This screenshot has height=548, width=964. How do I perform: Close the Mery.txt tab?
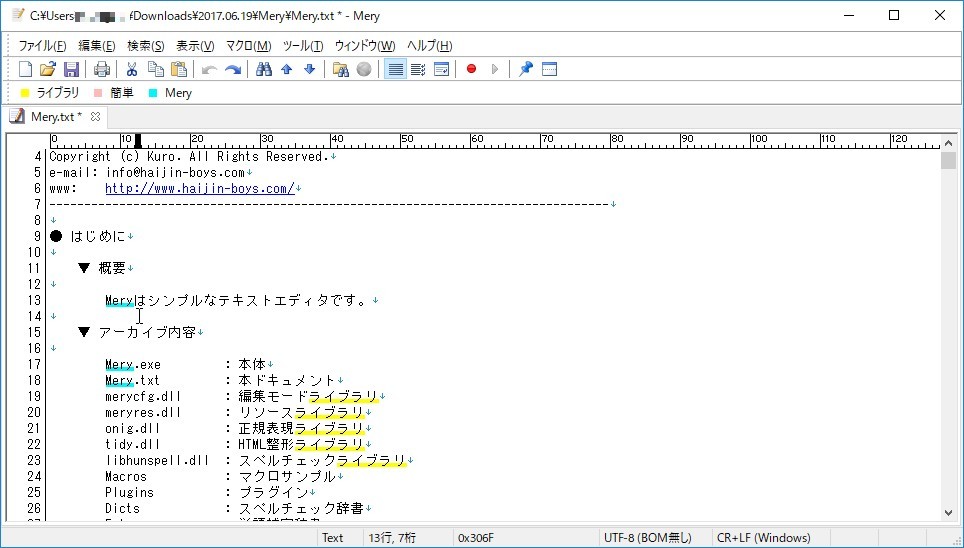pos(95,116)
